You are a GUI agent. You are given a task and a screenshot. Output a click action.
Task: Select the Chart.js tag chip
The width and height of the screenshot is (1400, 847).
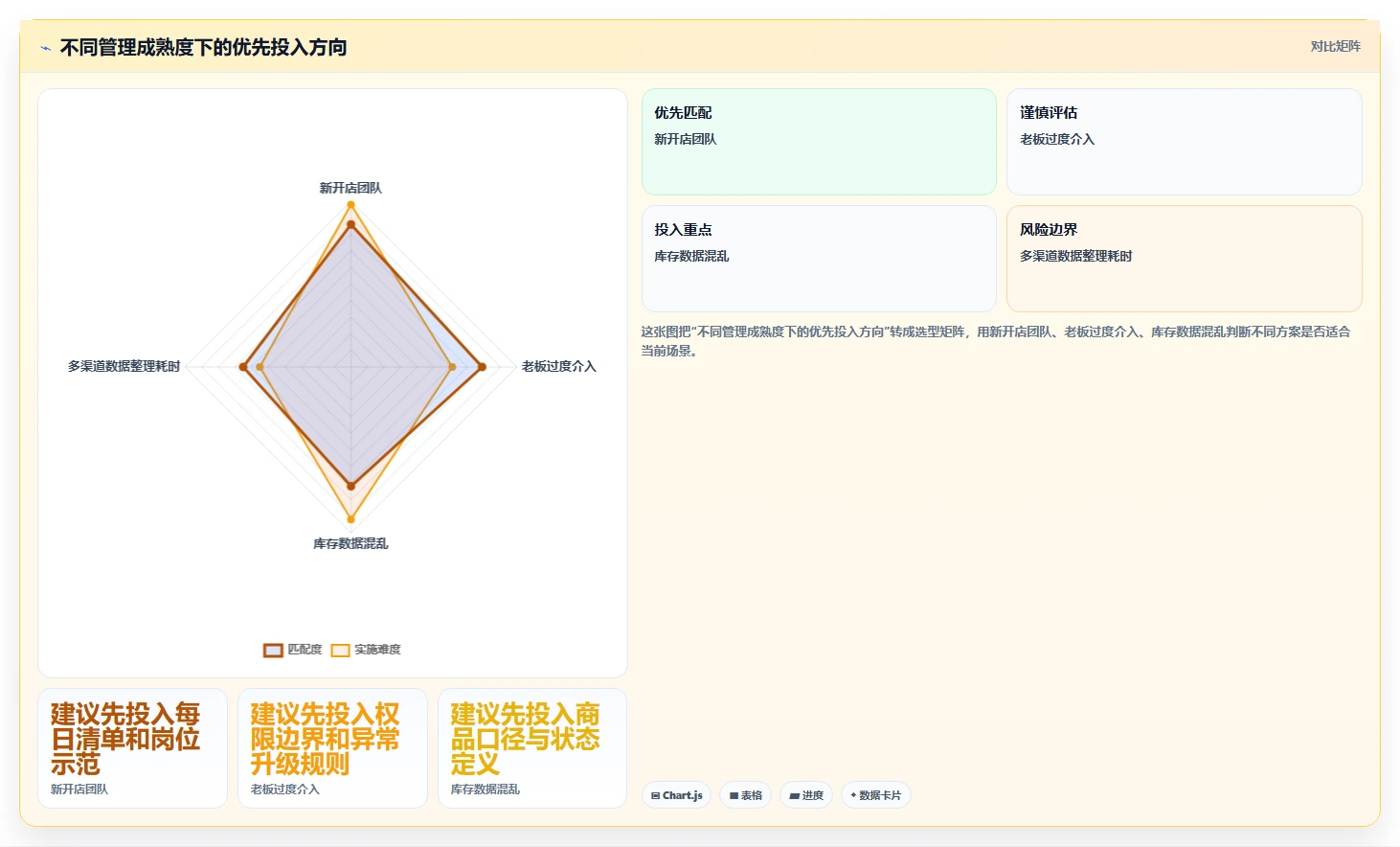tap(676, 795)
